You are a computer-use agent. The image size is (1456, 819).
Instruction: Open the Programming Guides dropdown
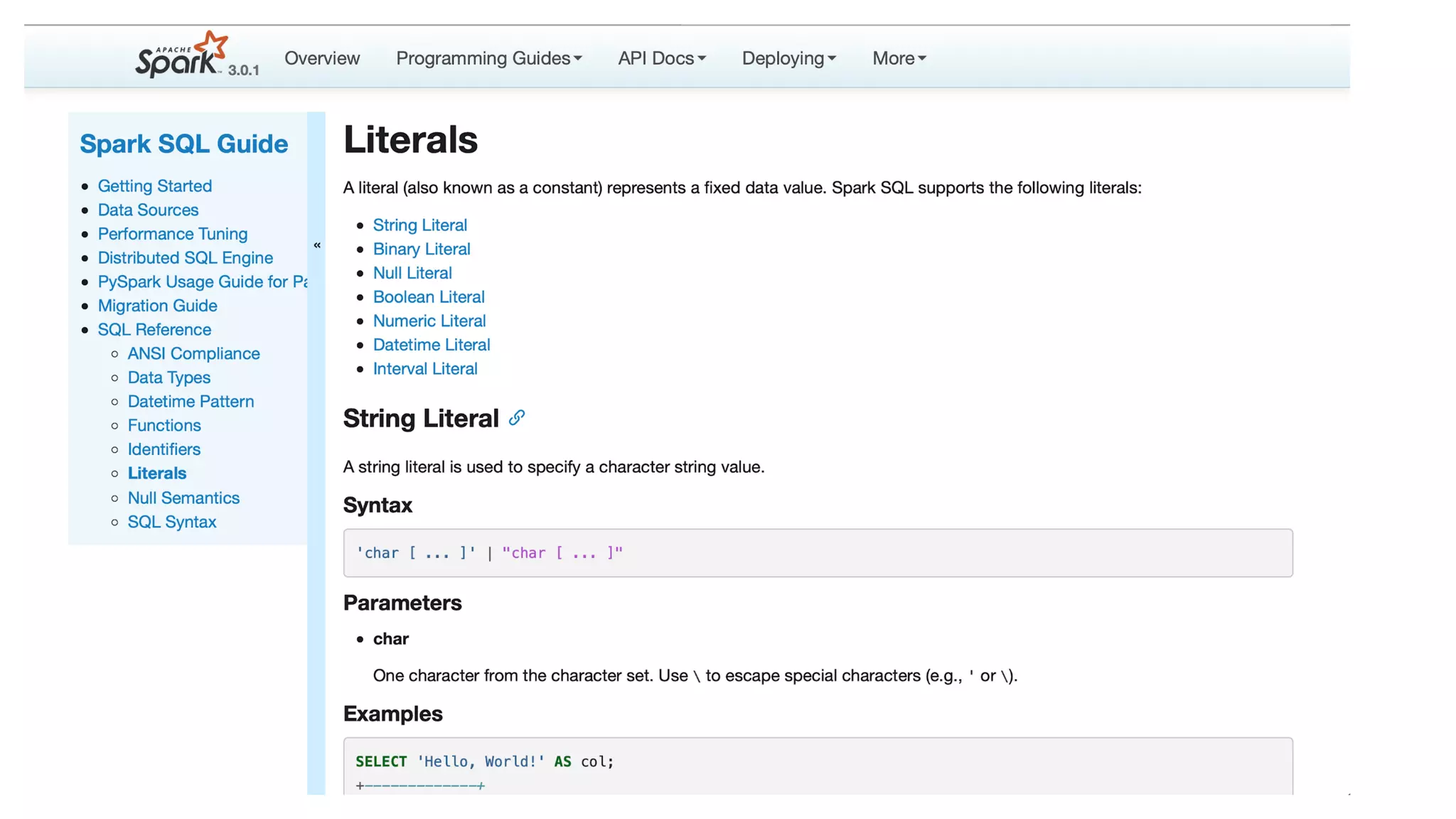(x=488, y=58)
